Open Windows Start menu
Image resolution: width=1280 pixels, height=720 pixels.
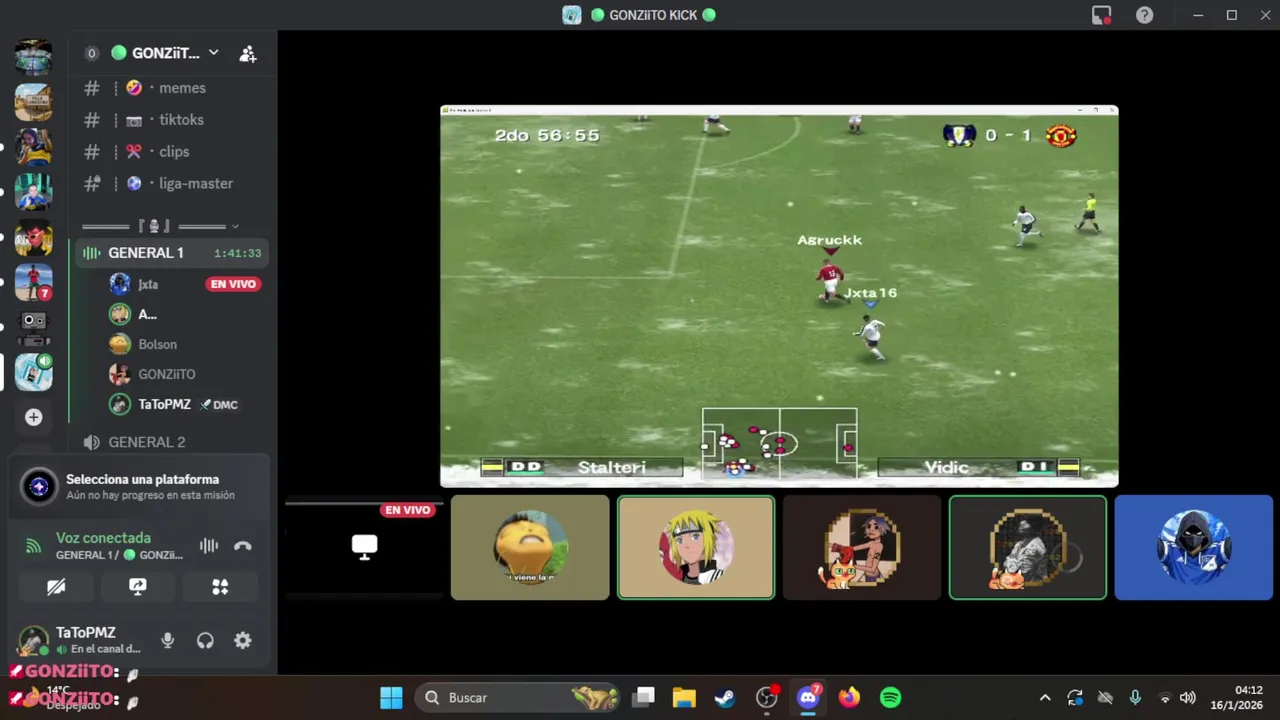click(x=391, y=698)
